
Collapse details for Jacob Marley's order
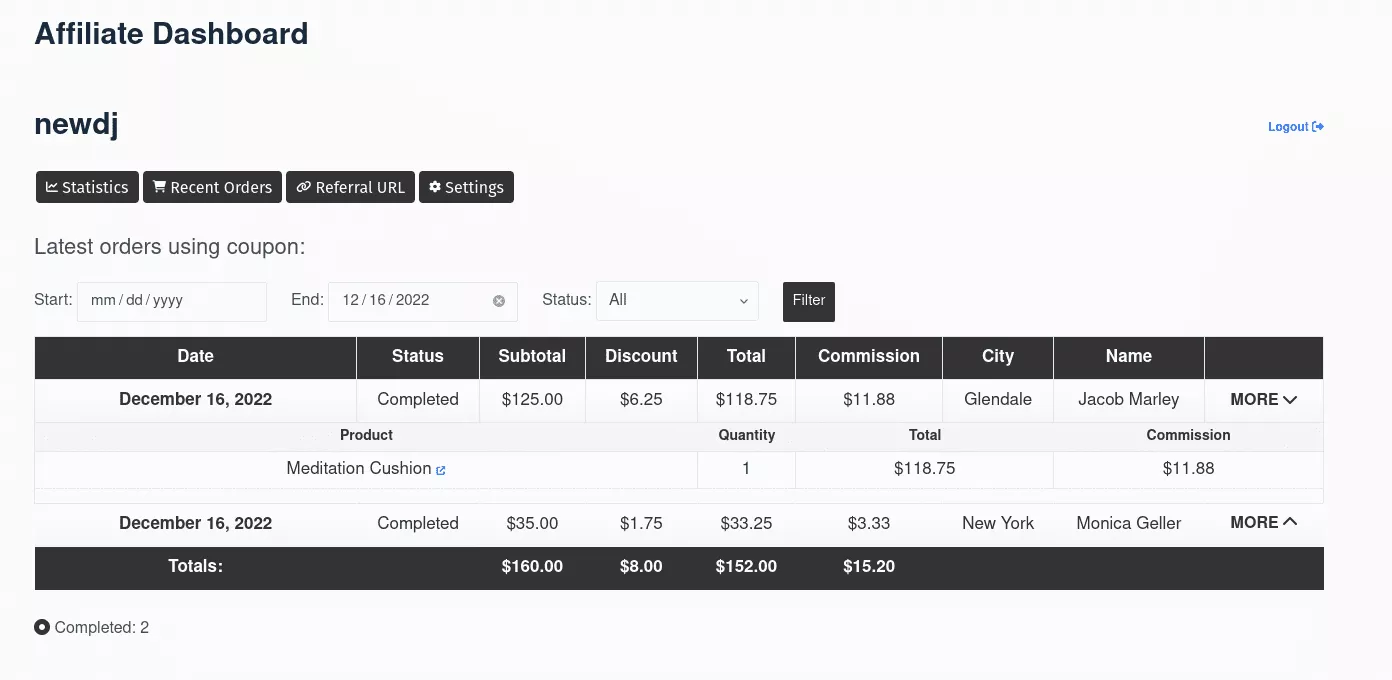click(1263, 400)
